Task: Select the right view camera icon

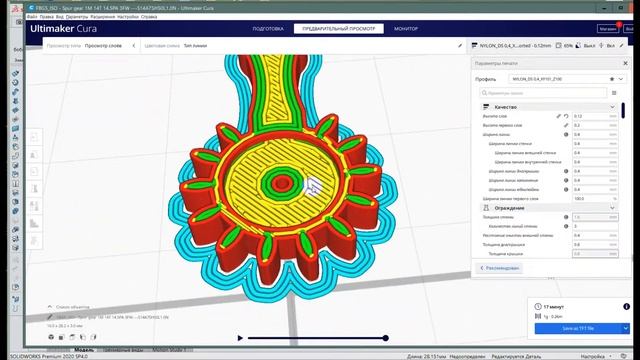Action: pos(93,337)
